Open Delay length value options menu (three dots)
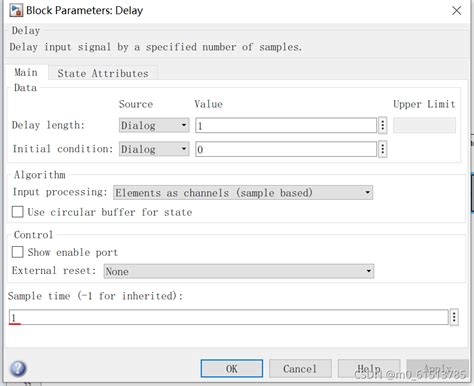 click(x=383, y=125)
